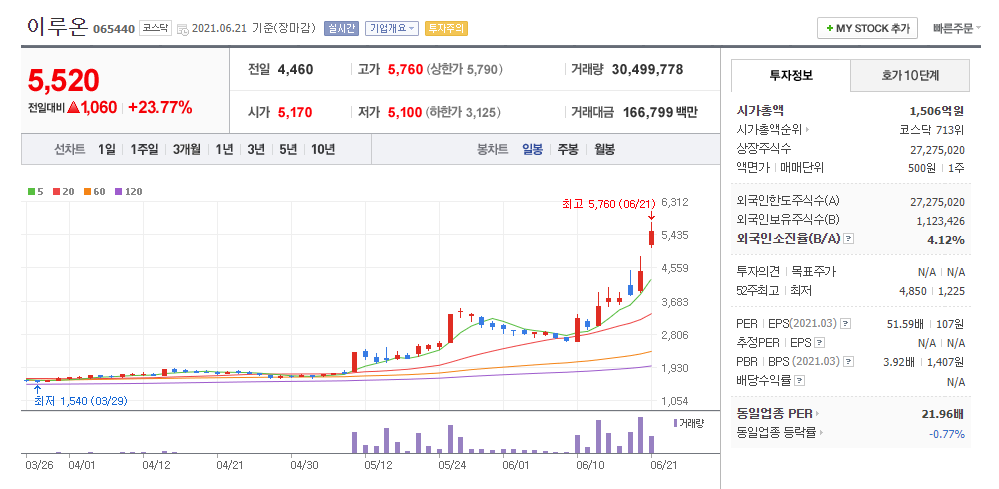
Task: Click the 동일업종 PER link
Action: pos(774,414)
